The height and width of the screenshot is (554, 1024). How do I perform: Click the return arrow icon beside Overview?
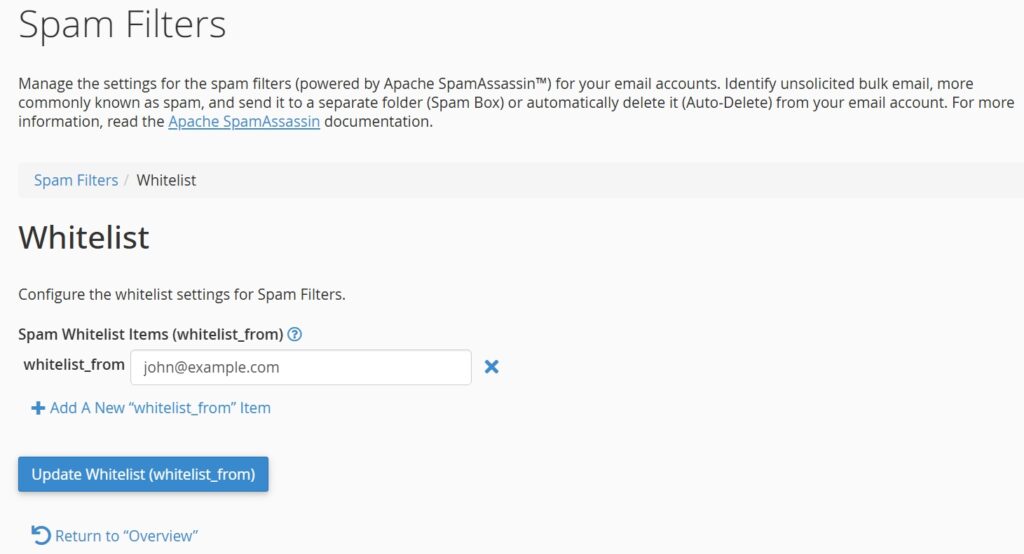click(41, 535)
